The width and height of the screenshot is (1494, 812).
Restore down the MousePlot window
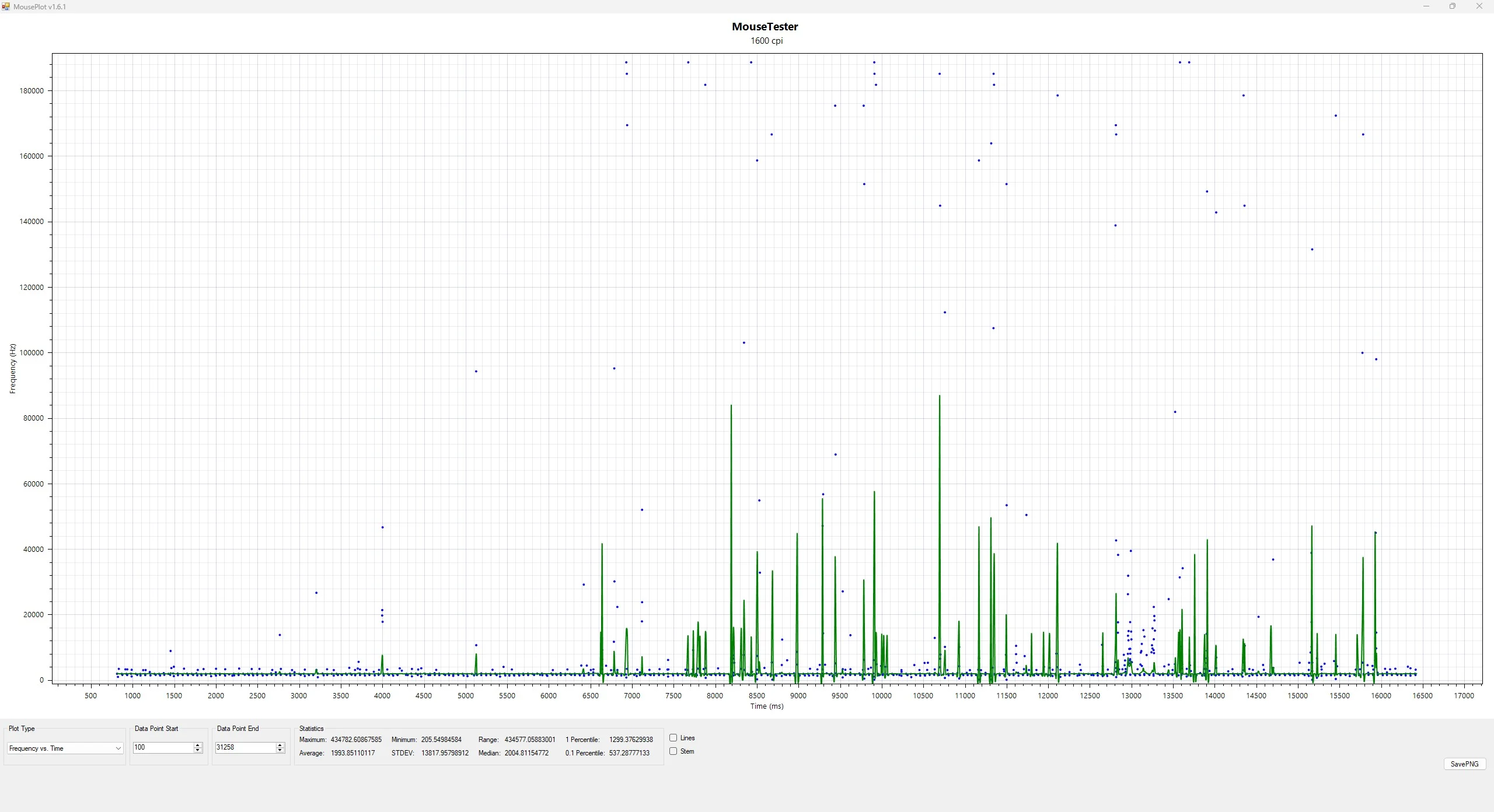[x=1453, y=6]
